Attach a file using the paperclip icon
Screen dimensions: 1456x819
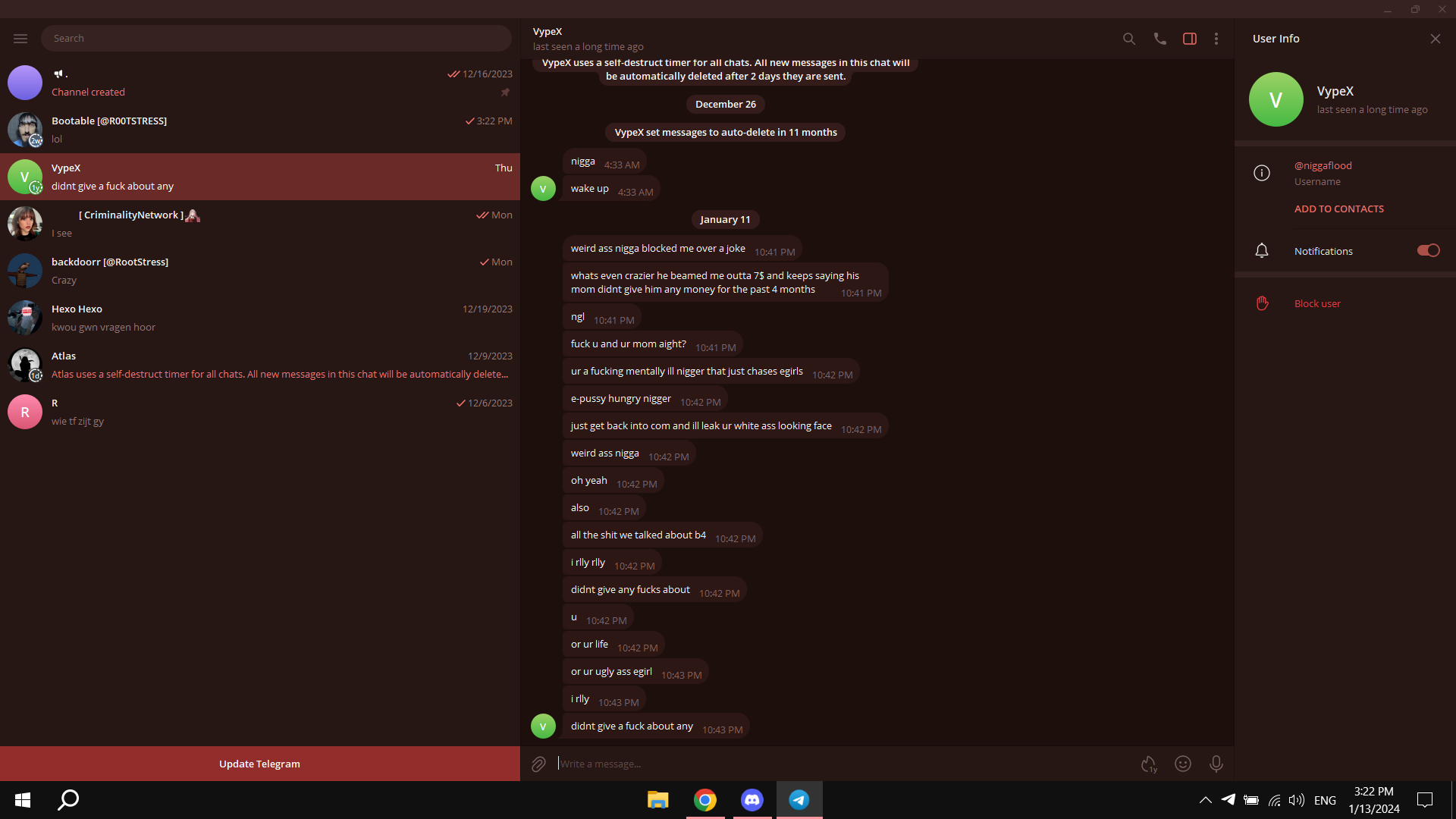coord(538,764)
